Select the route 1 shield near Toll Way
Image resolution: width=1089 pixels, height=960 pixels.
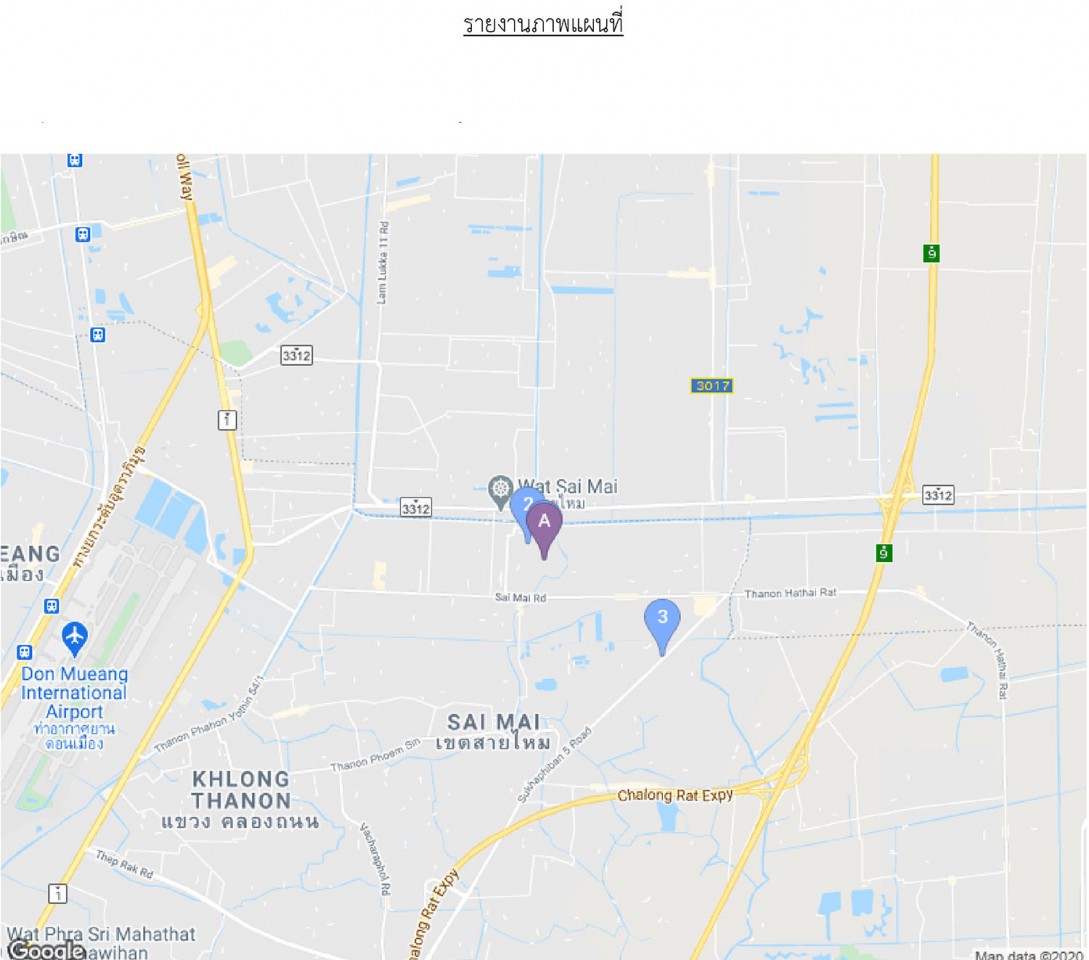227,420
